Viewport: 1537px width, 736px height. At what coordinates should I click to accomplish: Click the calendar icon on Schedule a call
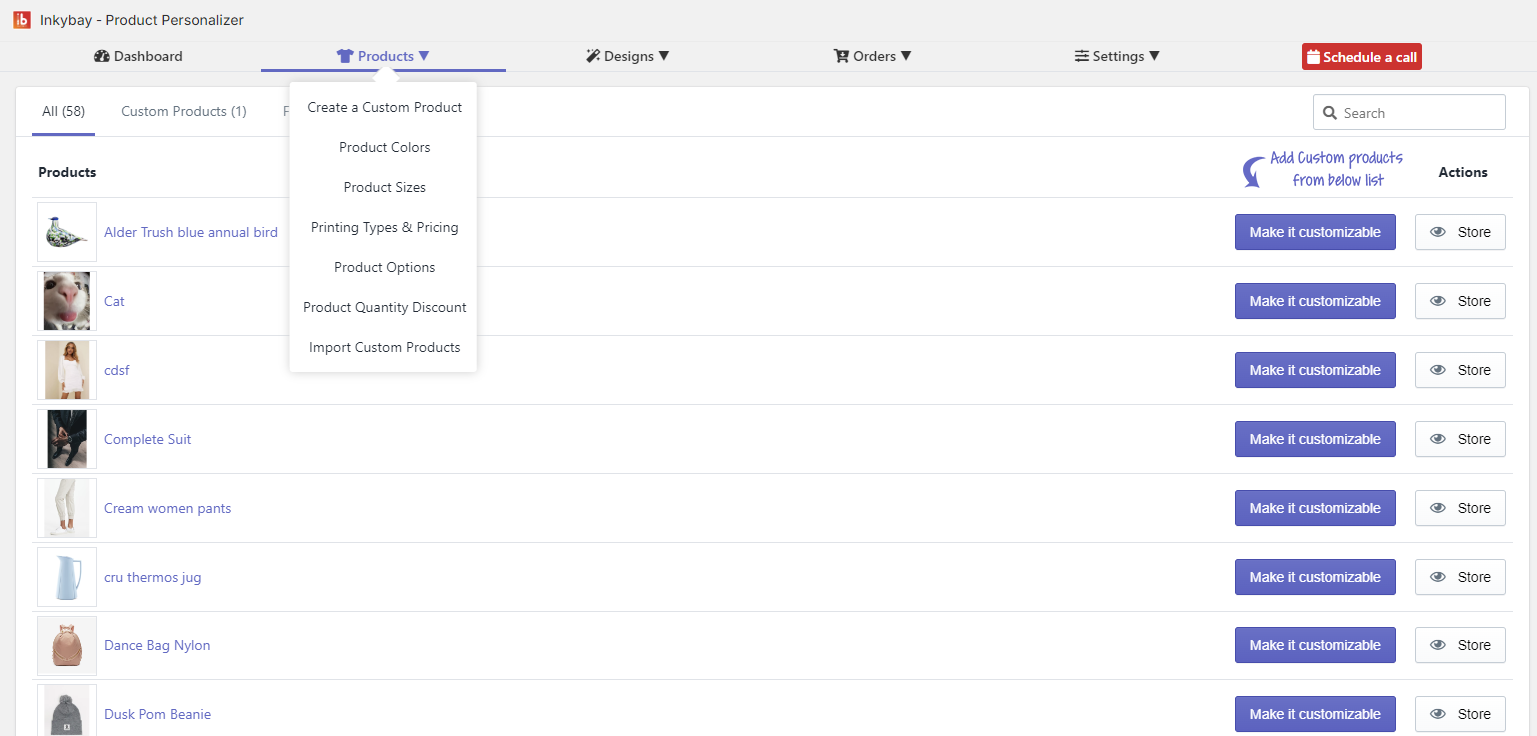pyautogui.click(x=1313, y=57)
